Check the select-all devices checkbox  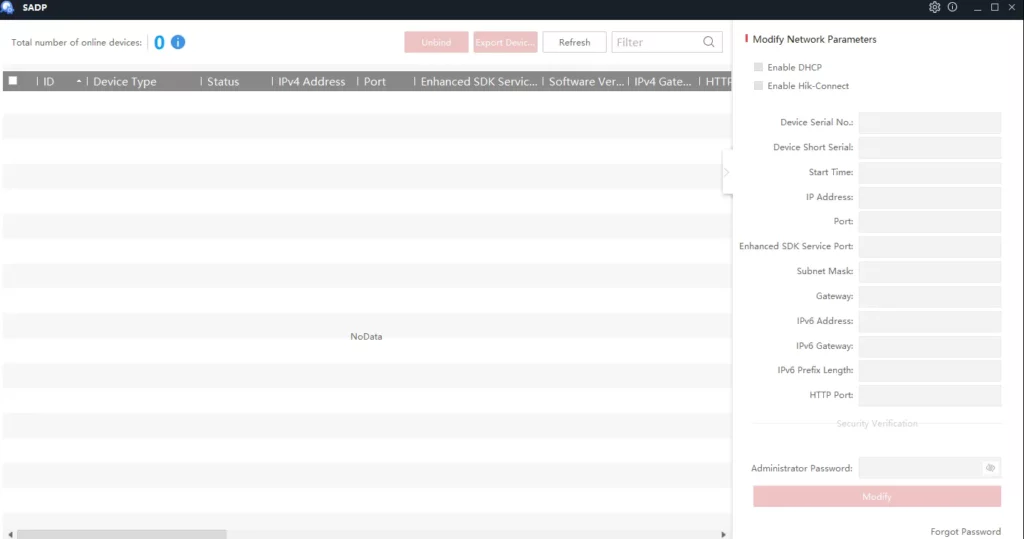[x=12, y=81]
